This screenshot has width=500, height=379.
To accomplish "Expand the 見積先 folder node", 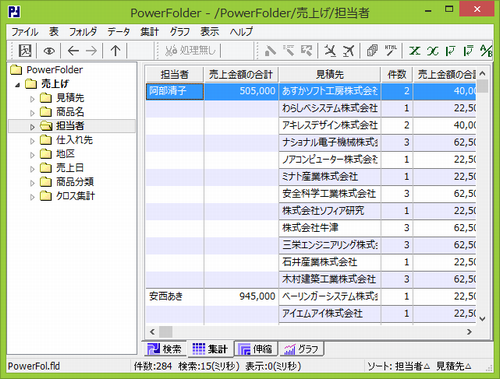I will click(x=32, y=99).
